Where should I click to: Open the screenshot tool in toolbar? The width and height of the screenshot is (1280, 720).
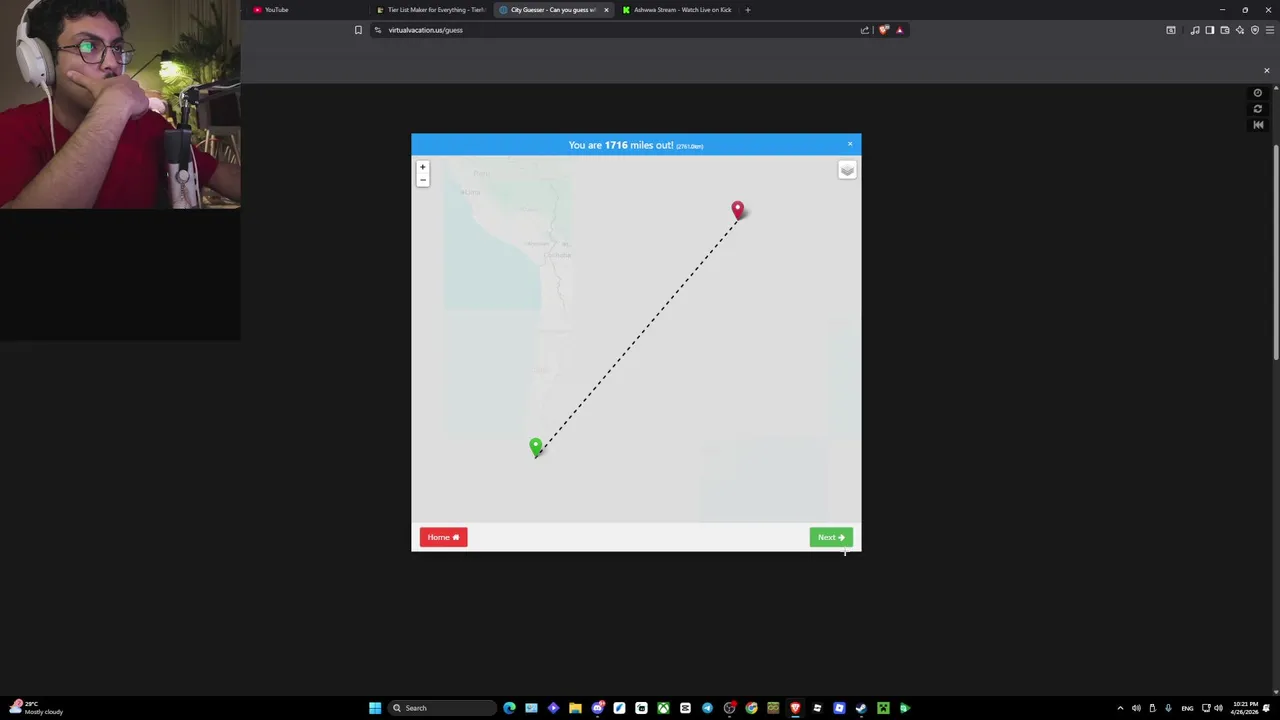point(1171,30)
